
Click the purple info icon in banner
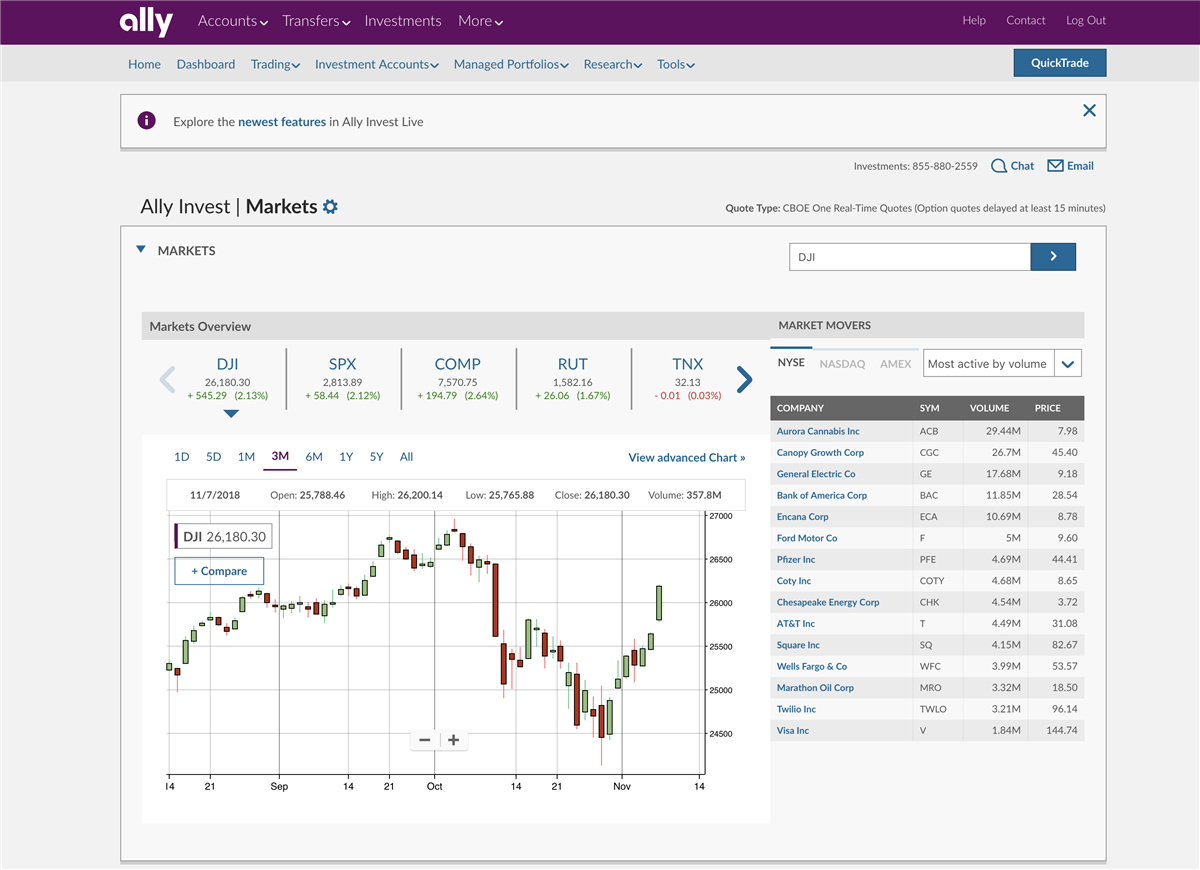tap(147, 121)
